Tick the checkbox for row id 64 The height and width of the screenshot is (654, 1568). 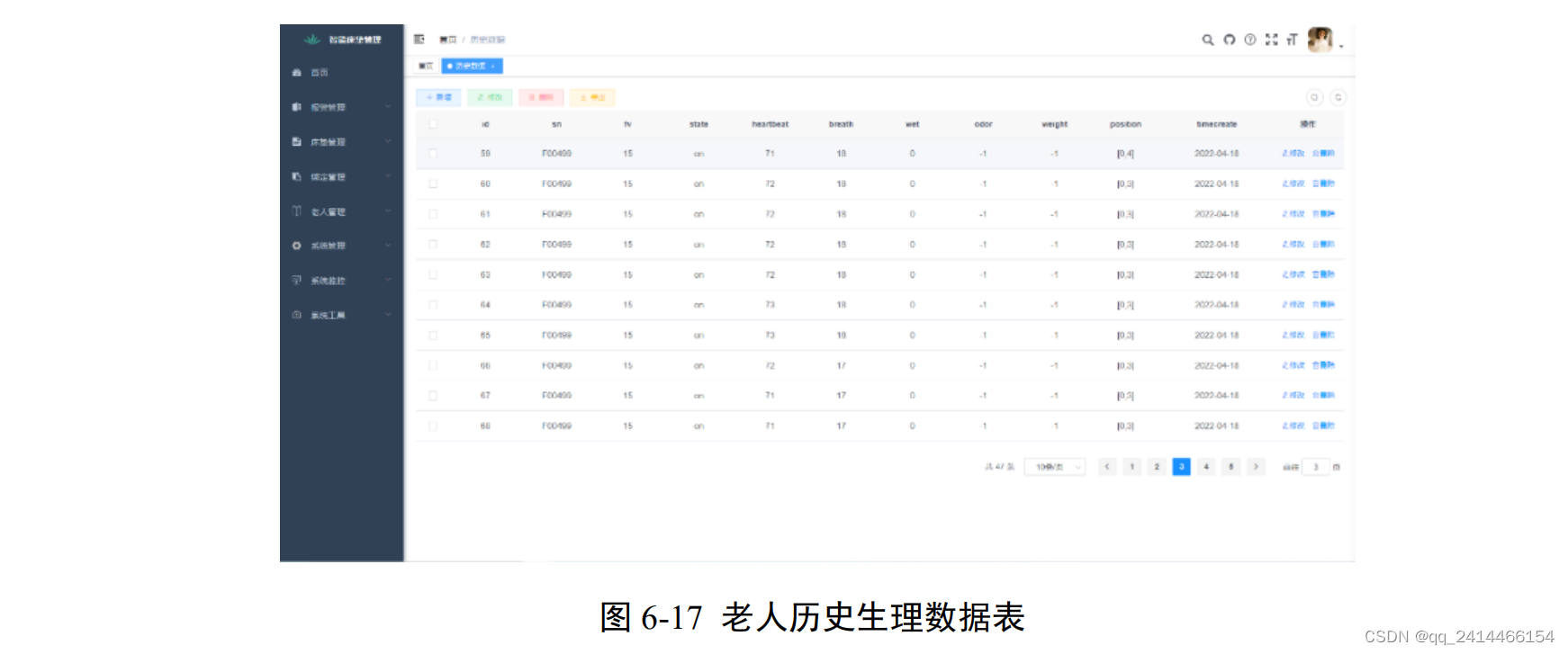click(433, 305)
